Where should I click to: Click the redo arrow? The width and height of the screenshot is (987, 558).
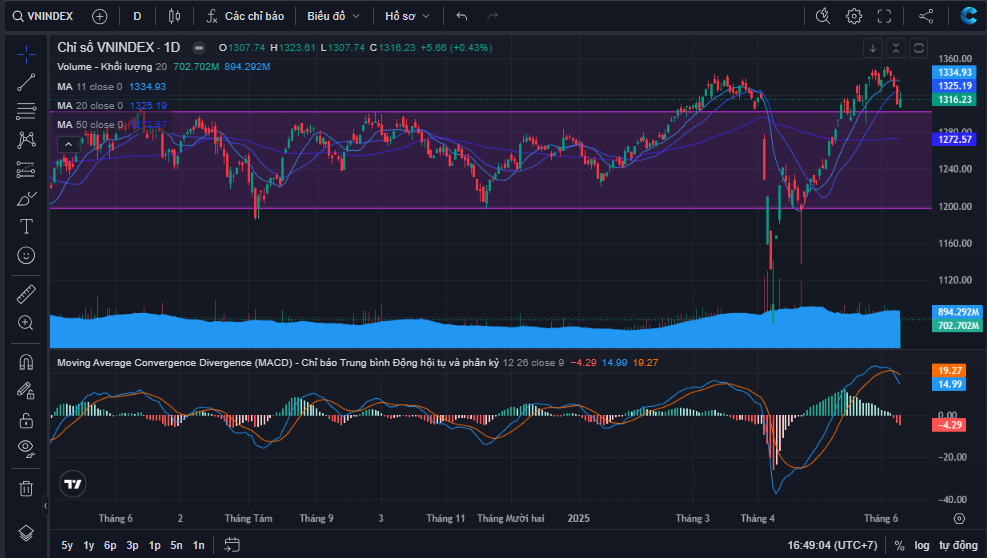pos(492,16)
